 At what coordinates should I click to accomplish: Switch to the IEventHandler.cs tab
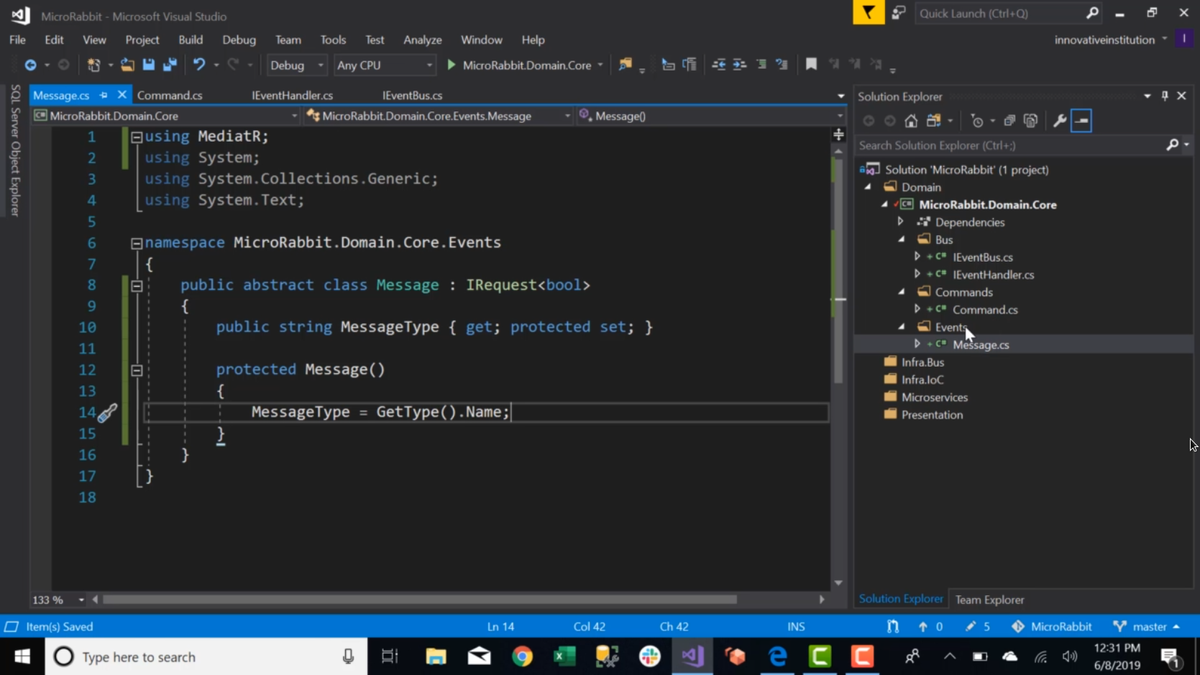coord(292,95)
